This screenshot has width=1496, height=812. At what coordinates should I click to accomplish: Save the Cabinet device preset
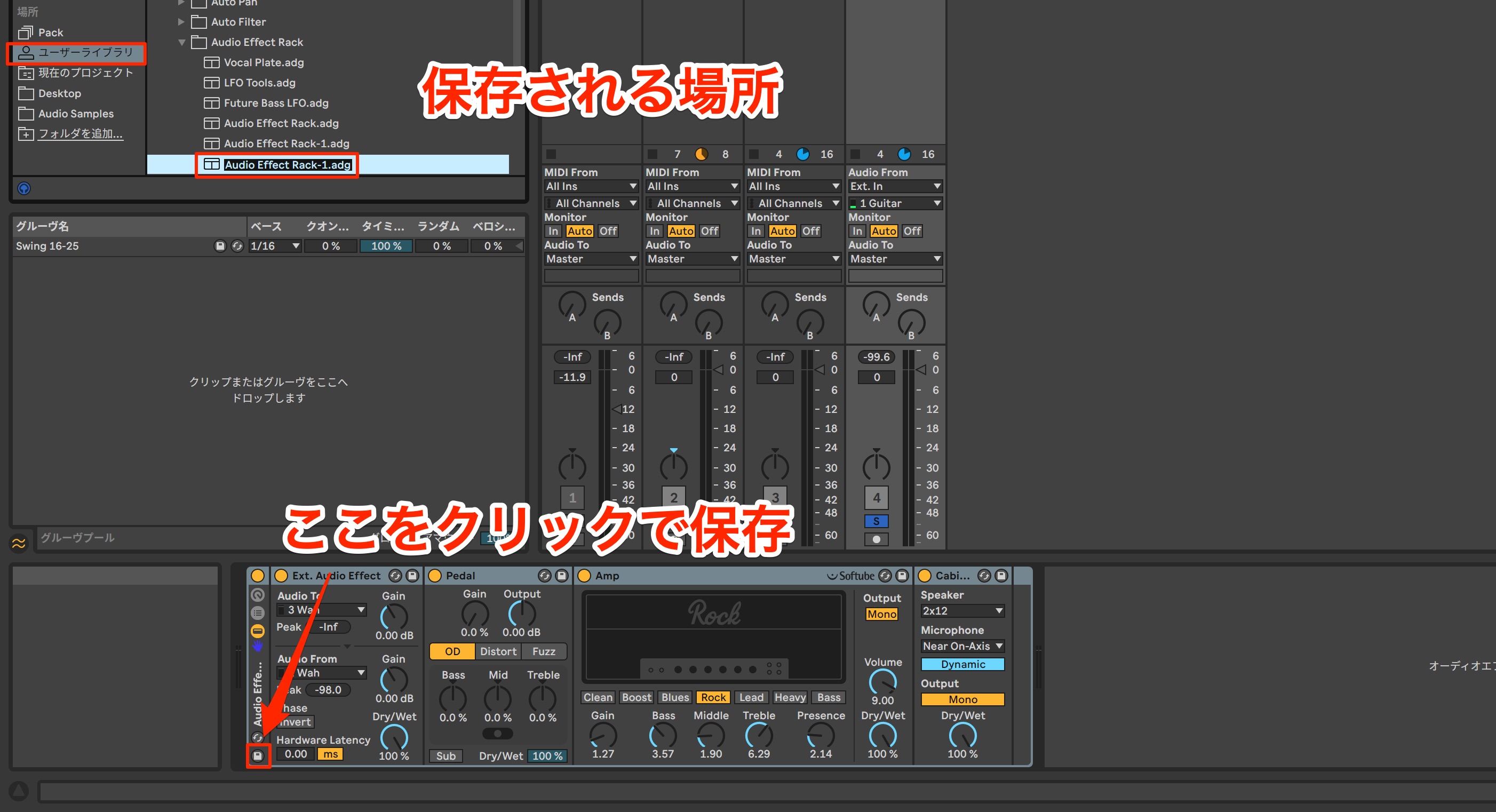tap(1001, 576)
